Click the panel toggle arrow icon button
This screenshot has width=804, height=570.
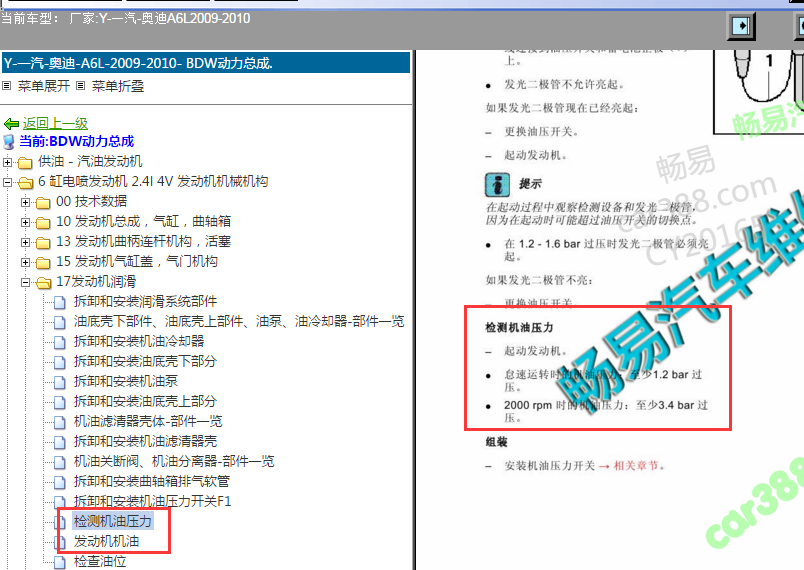point(741,26)
